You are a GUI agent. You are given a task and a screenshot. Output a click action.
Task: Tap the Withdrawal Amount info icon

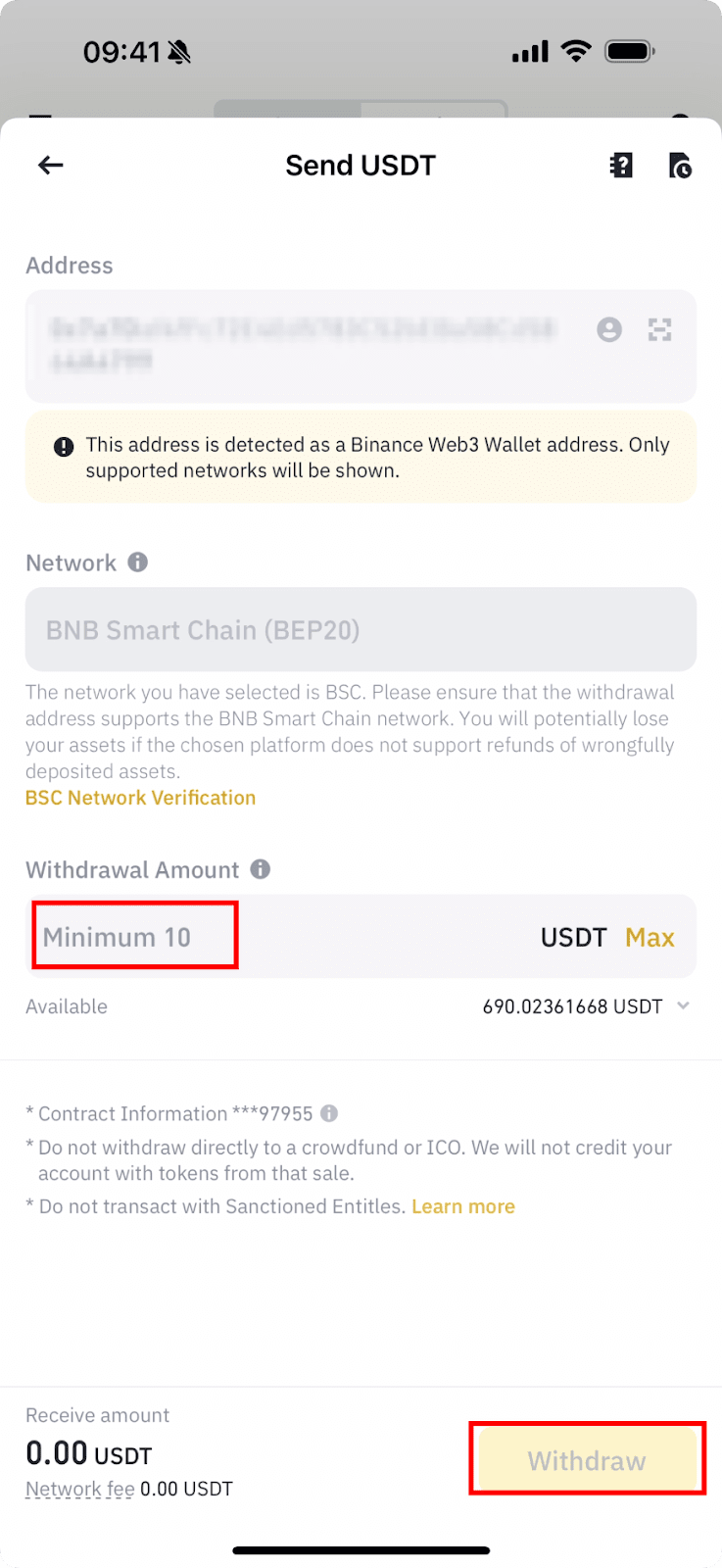click(x=261, y=869)
